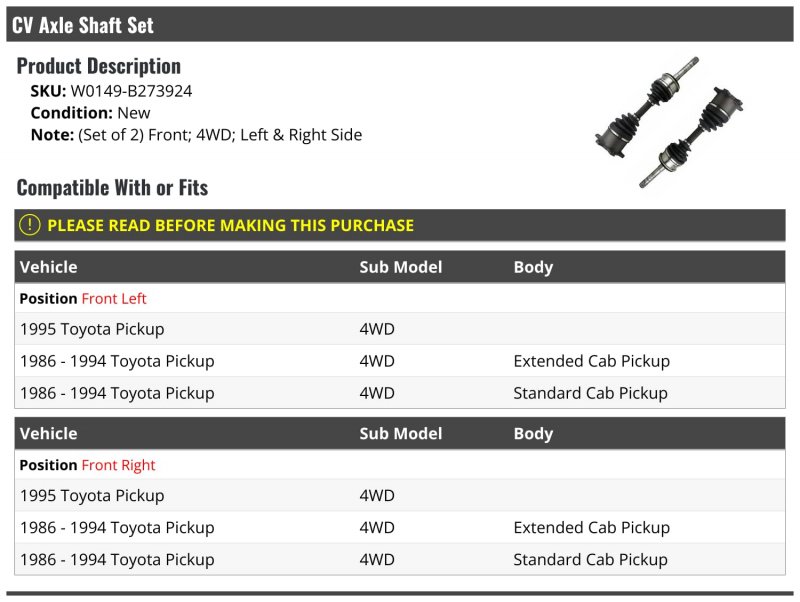
Task: Click the Compatible With or Fits heading
Action: (112, 188)
